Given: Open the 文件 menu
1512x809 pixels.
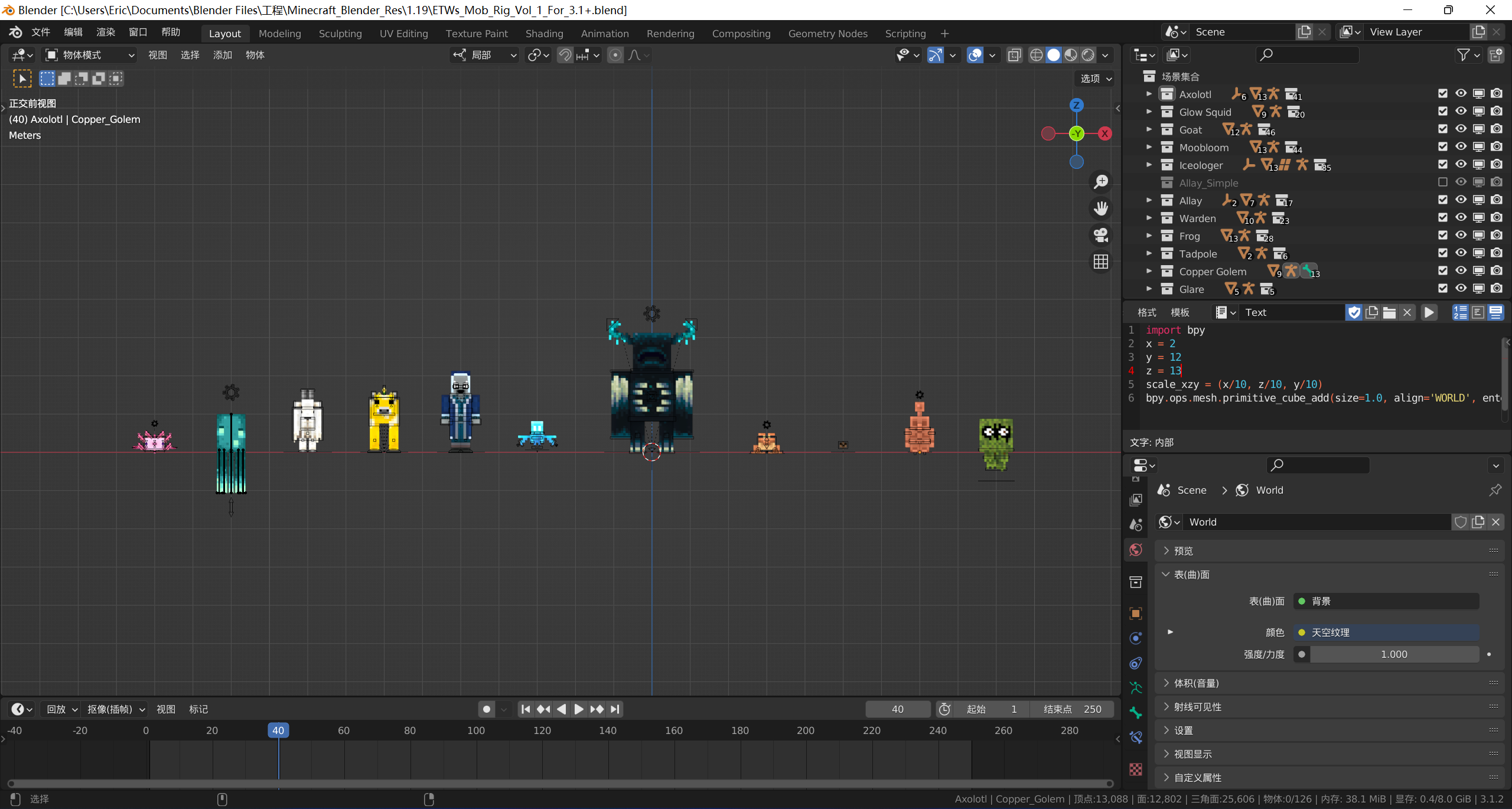Looking at the screenshot, I should pyautogui.click(x=40, y=32).
